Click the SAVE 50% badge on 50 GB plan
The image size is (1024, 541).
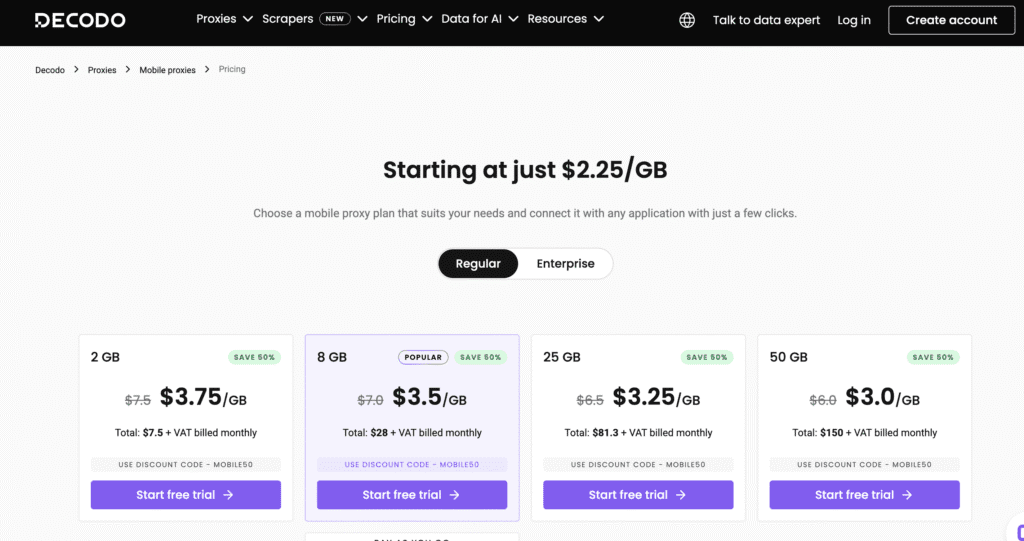coord(934,357)
